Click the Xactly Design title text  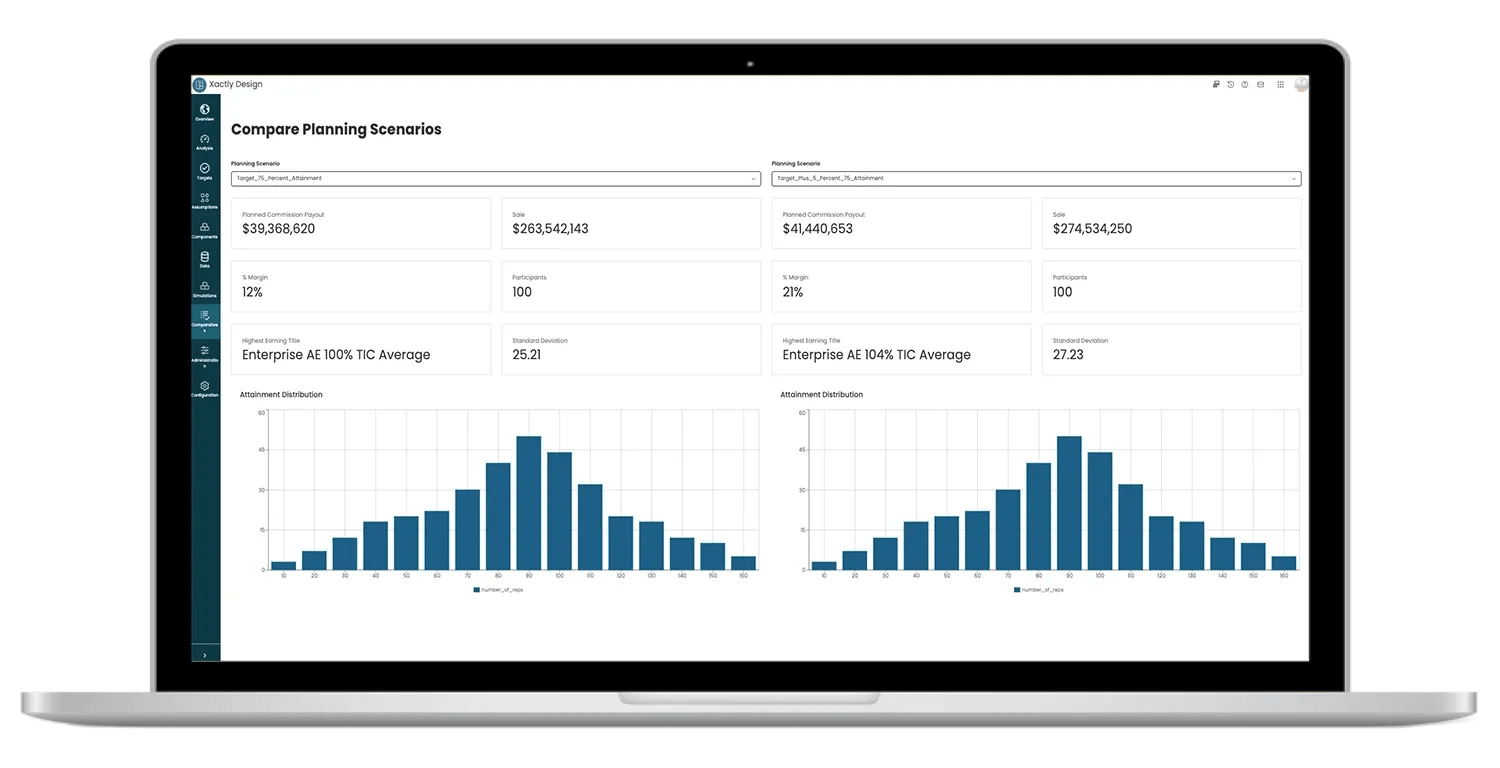(236, 85)
